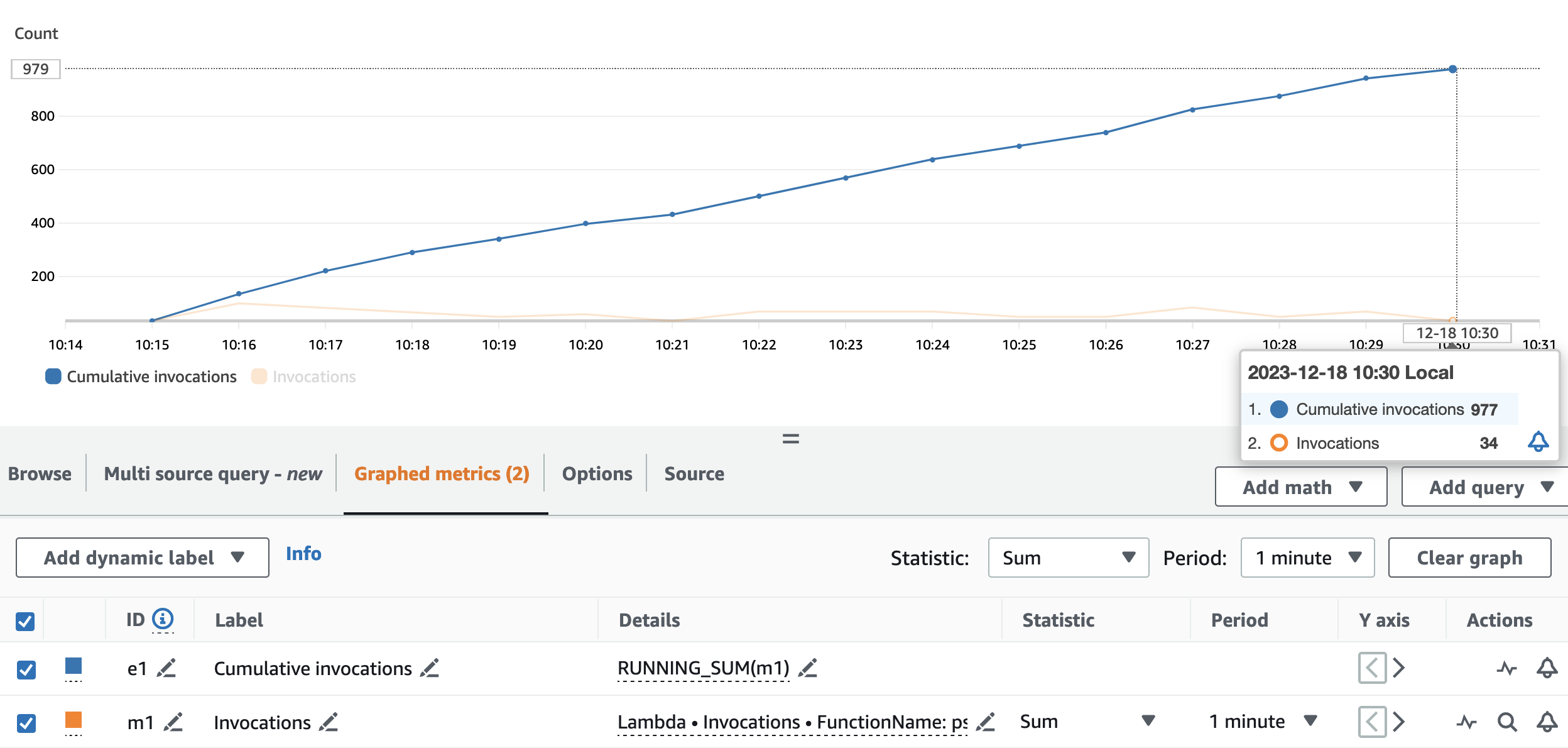Viewport: 1568px width, 748px height.
Task: Open the Statistic Sum dropdown
Action: click(1068, 558)
